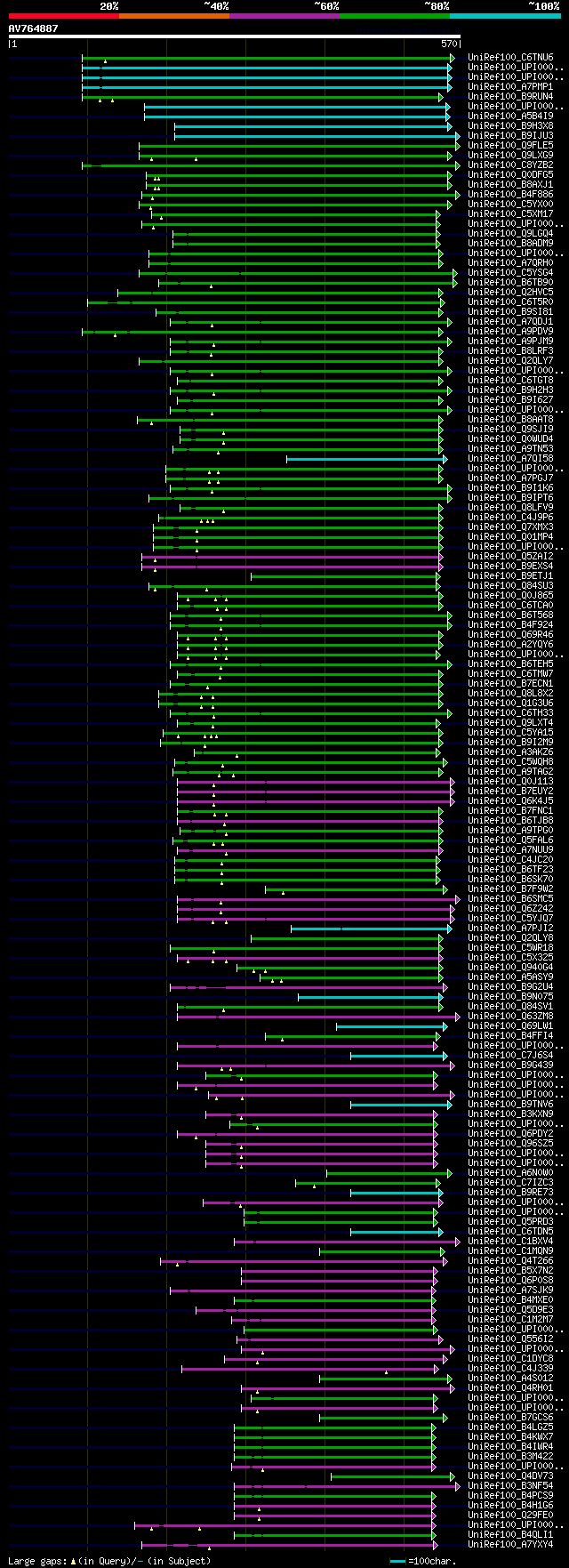Select the UniRef100_A9PDV9 label
Image resolution: width=569 pixels, height=1568 pixels.
coord(510,331)
